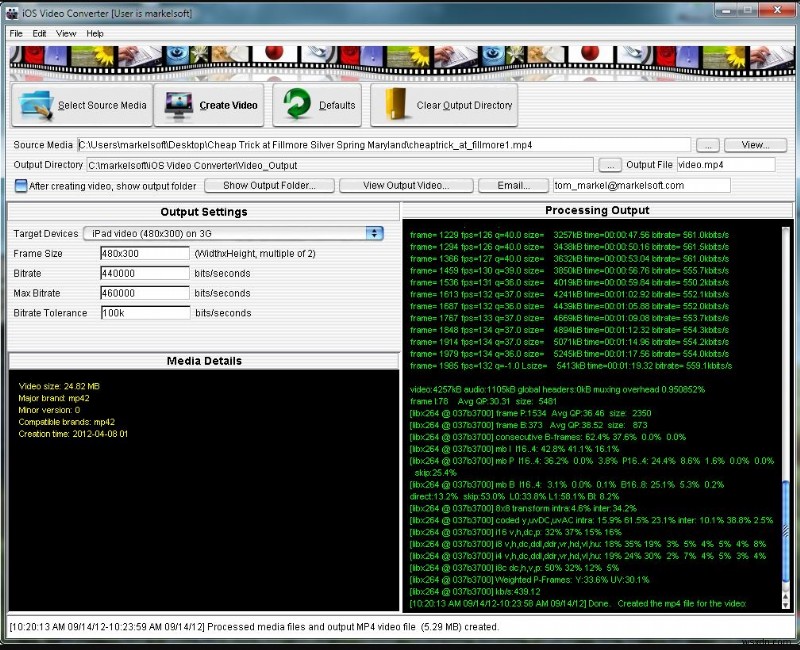Open the Edit menu
The height and width of the screenshot is (650, 800).
click(x=39, y=33)
